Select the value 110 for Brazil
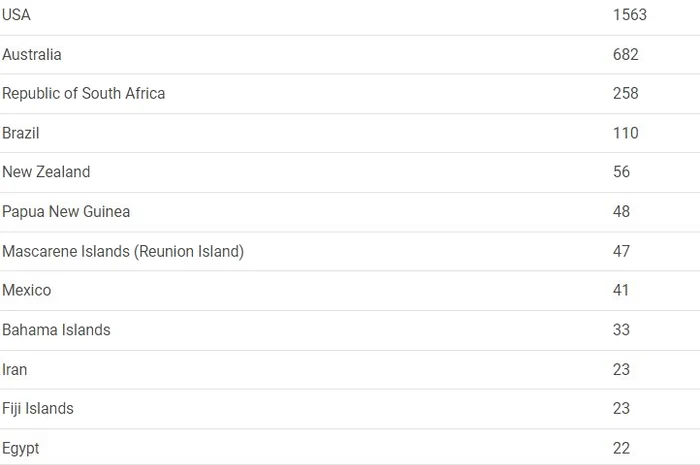Screen dimensions: 700x465 [x=625, y=133]
